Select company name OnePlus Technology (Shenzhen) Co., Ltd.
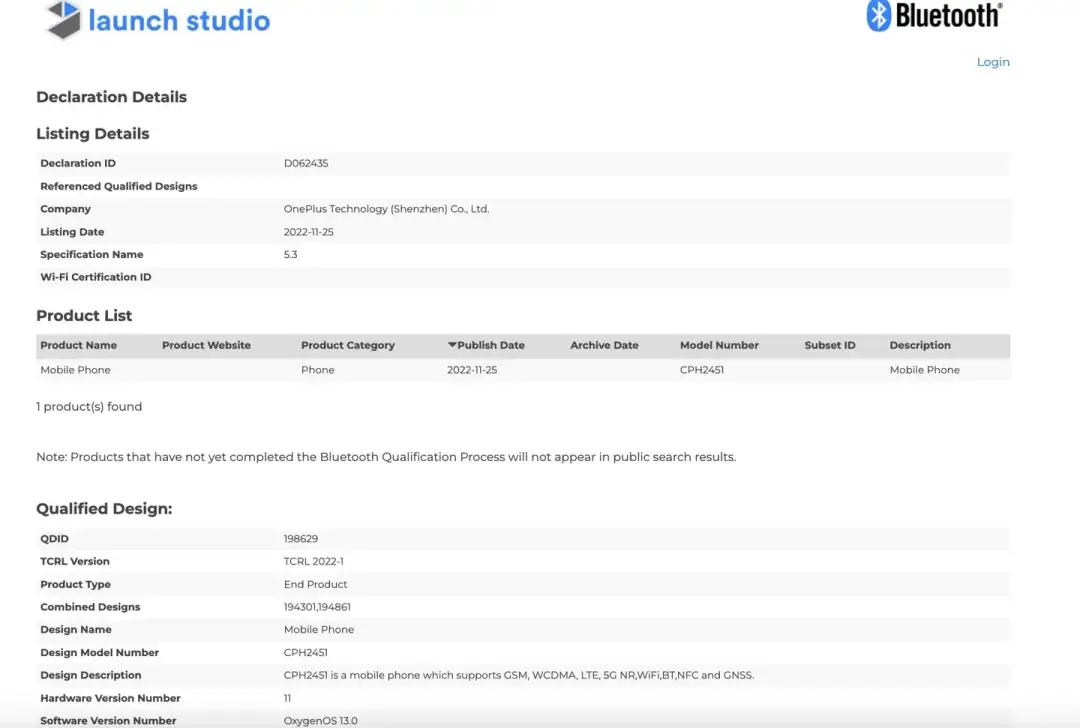The width and height of the screenshot is (1080, 728). [386, 209]
